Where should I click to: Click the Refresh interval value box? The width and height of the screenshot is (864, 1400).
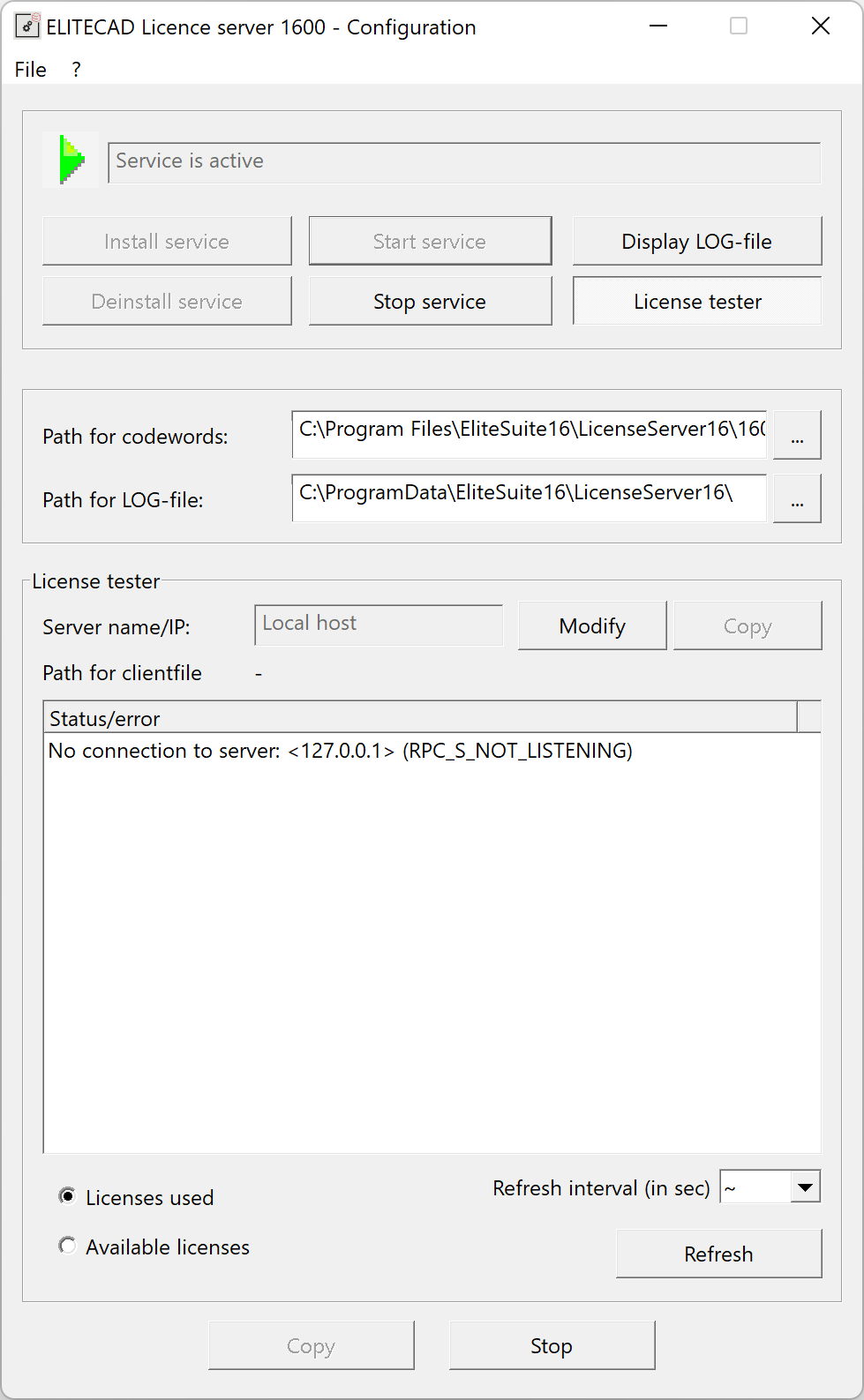(x=755, y=1187)
